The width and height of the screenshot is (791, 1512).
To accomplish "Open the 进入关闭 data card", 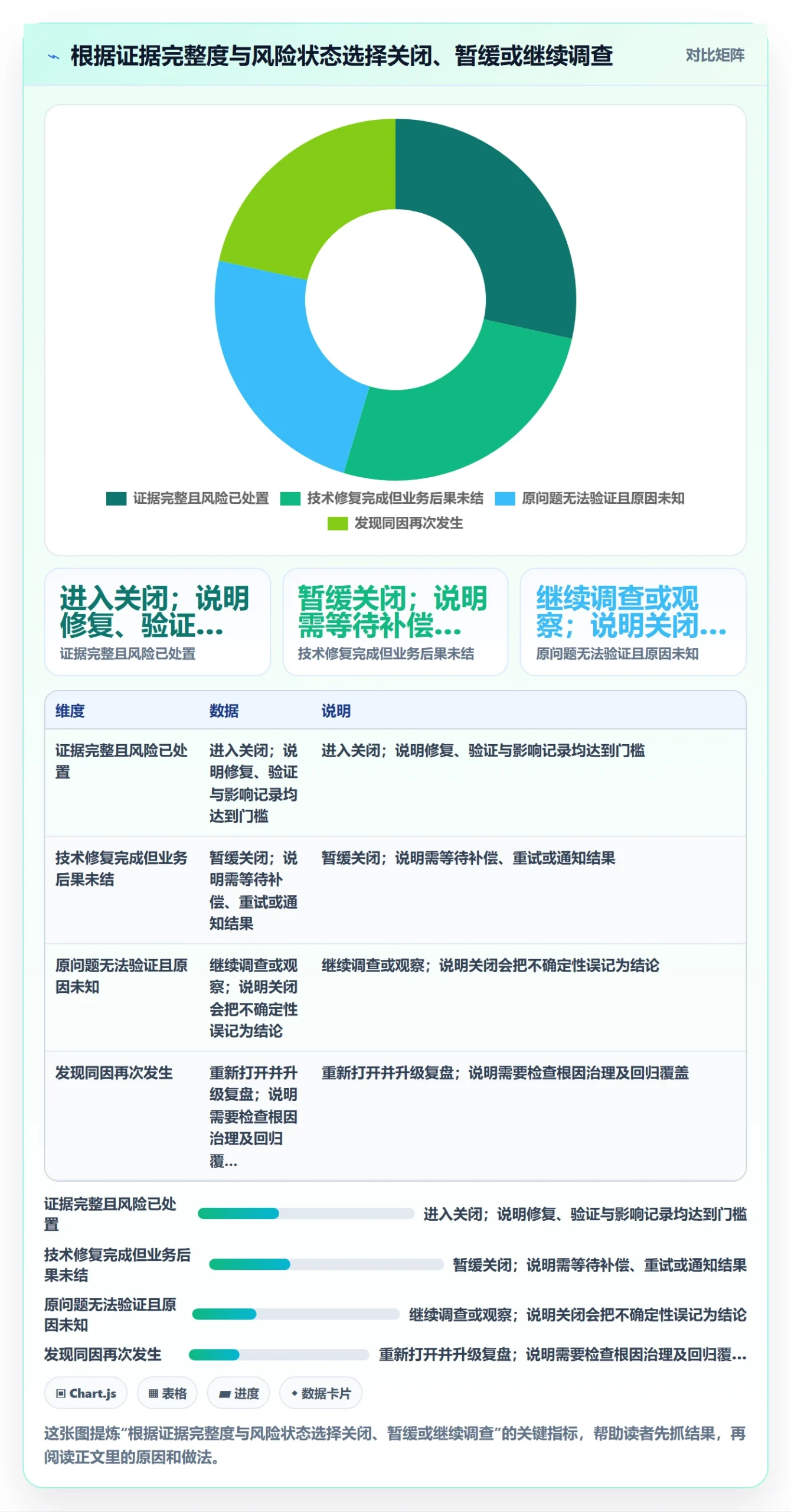I will tap(157, 622).
